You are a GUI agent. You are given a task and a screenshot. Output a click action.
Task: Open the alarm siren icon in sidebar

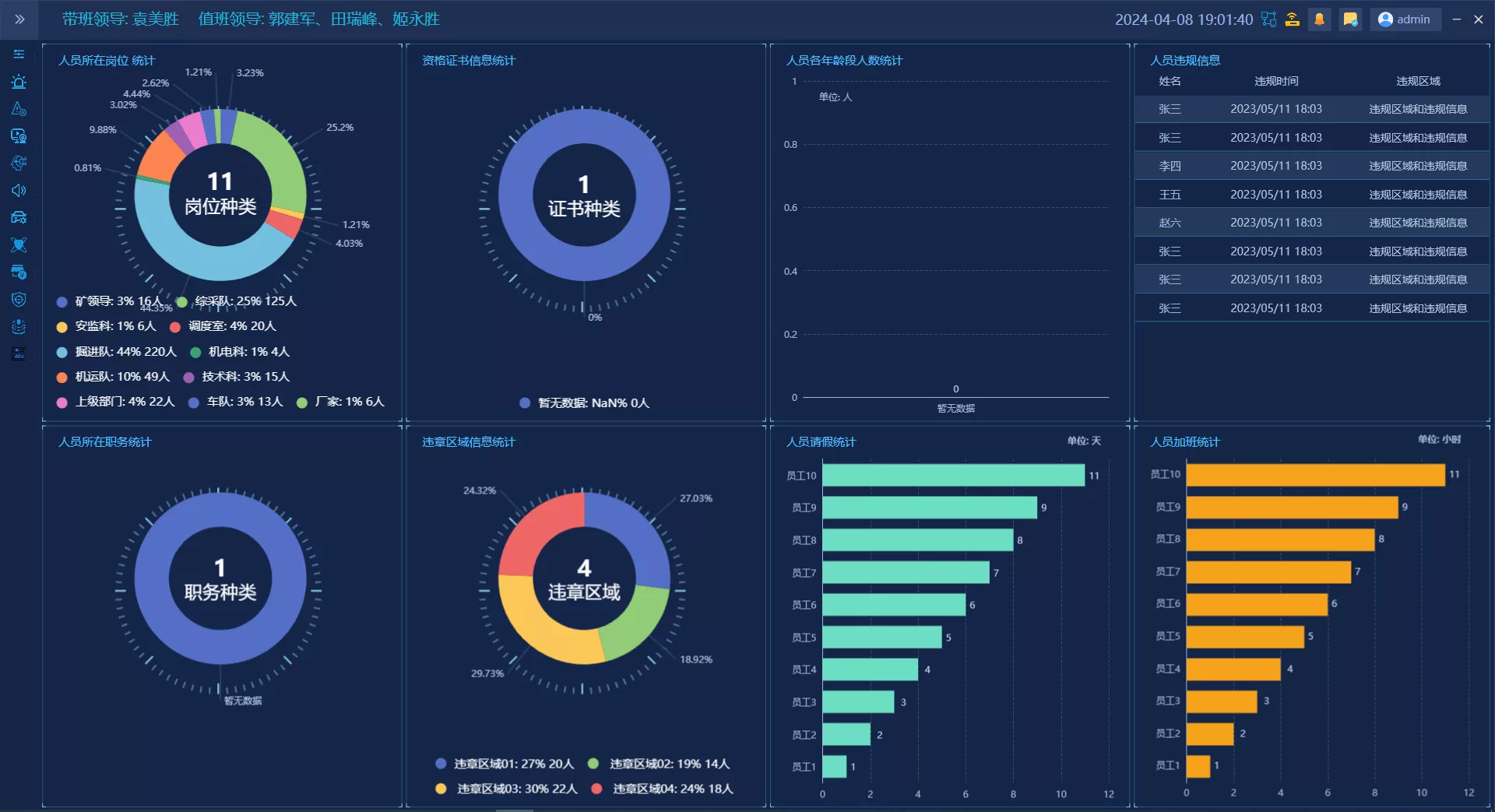pyautogui.click(x=19, y=82)
